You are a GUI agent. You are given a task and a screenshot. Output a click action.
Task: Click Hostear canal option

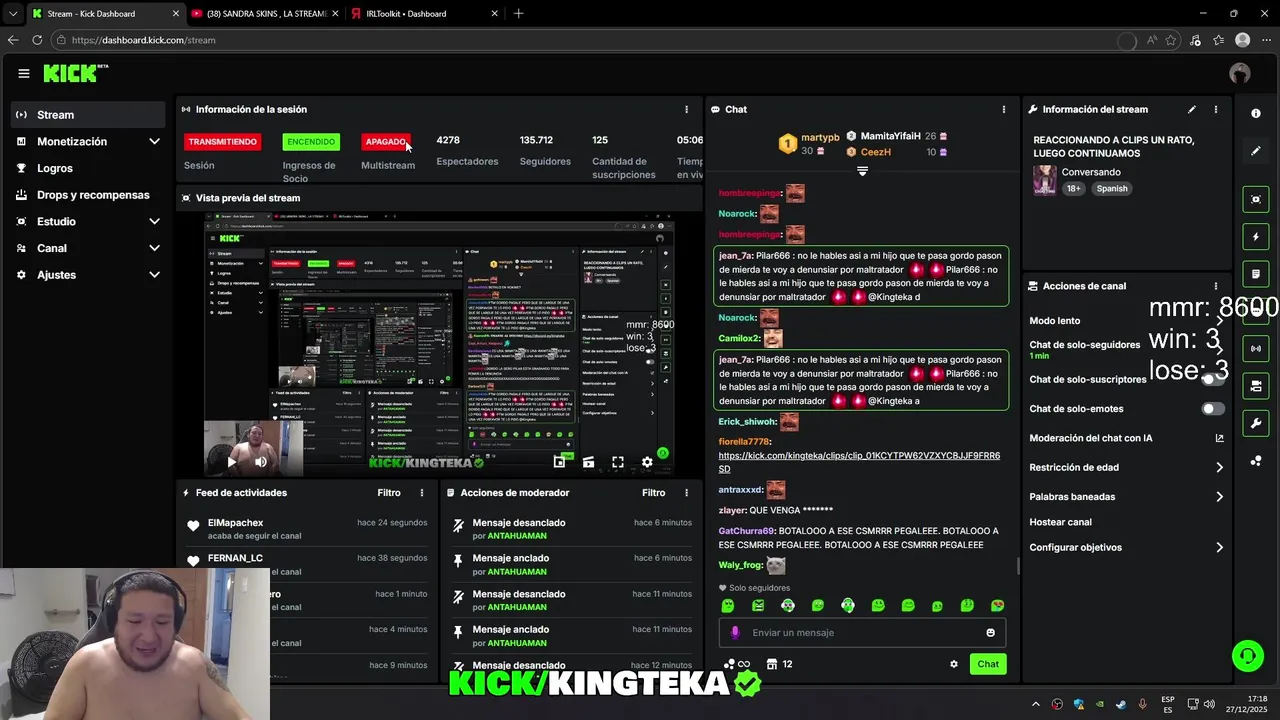click(1060, 522)
